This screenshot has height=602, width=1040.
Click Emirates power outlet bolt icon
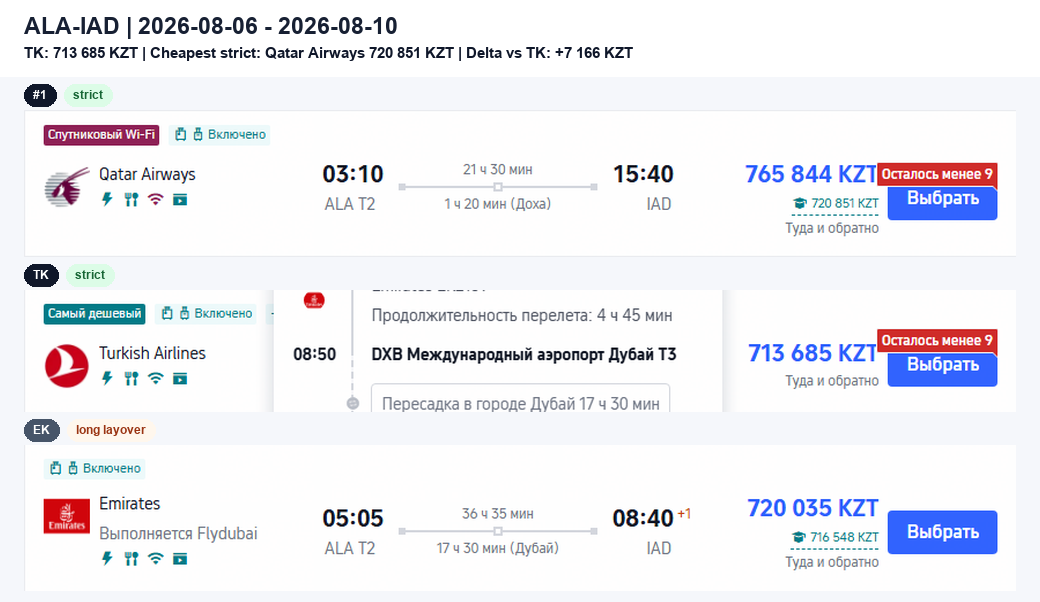107,558
